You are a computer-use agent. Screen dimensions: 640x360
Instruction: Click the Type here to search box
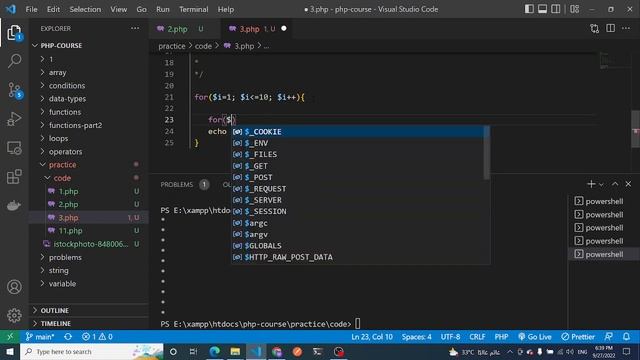coord(92,351)
